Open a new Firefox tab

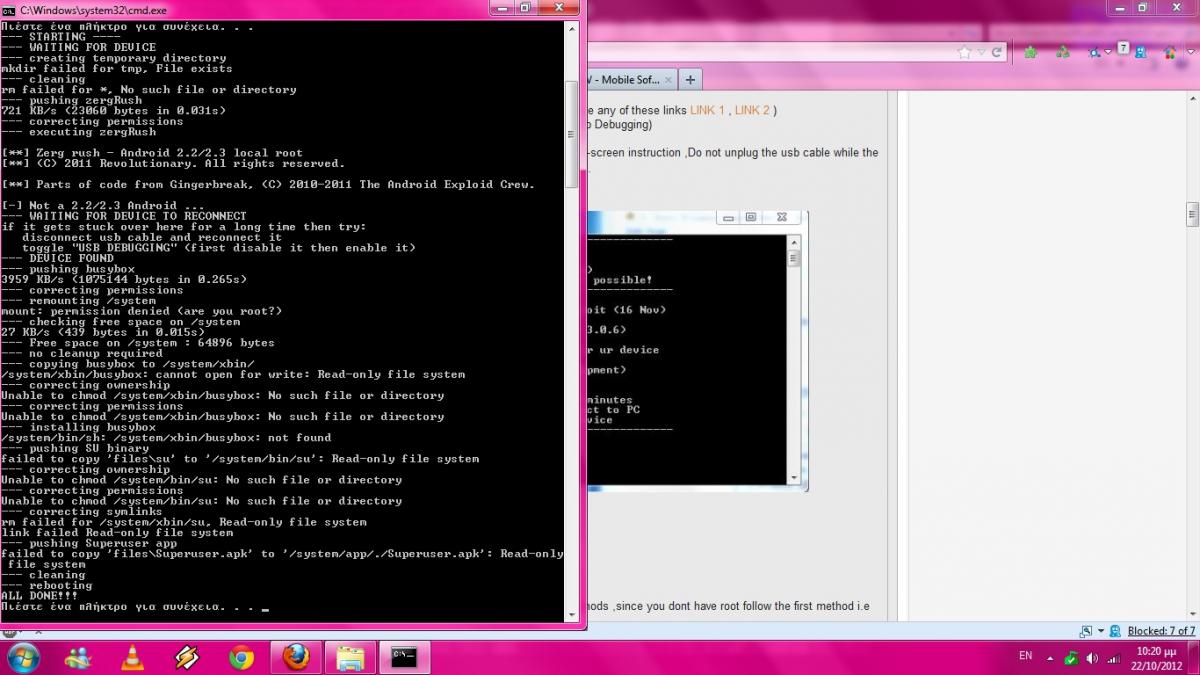coord(691,80)
